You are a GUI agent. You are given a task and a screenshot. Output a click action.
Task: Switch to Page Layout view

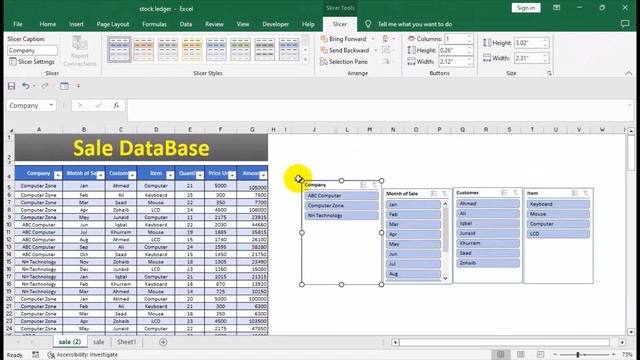(520, 354)
